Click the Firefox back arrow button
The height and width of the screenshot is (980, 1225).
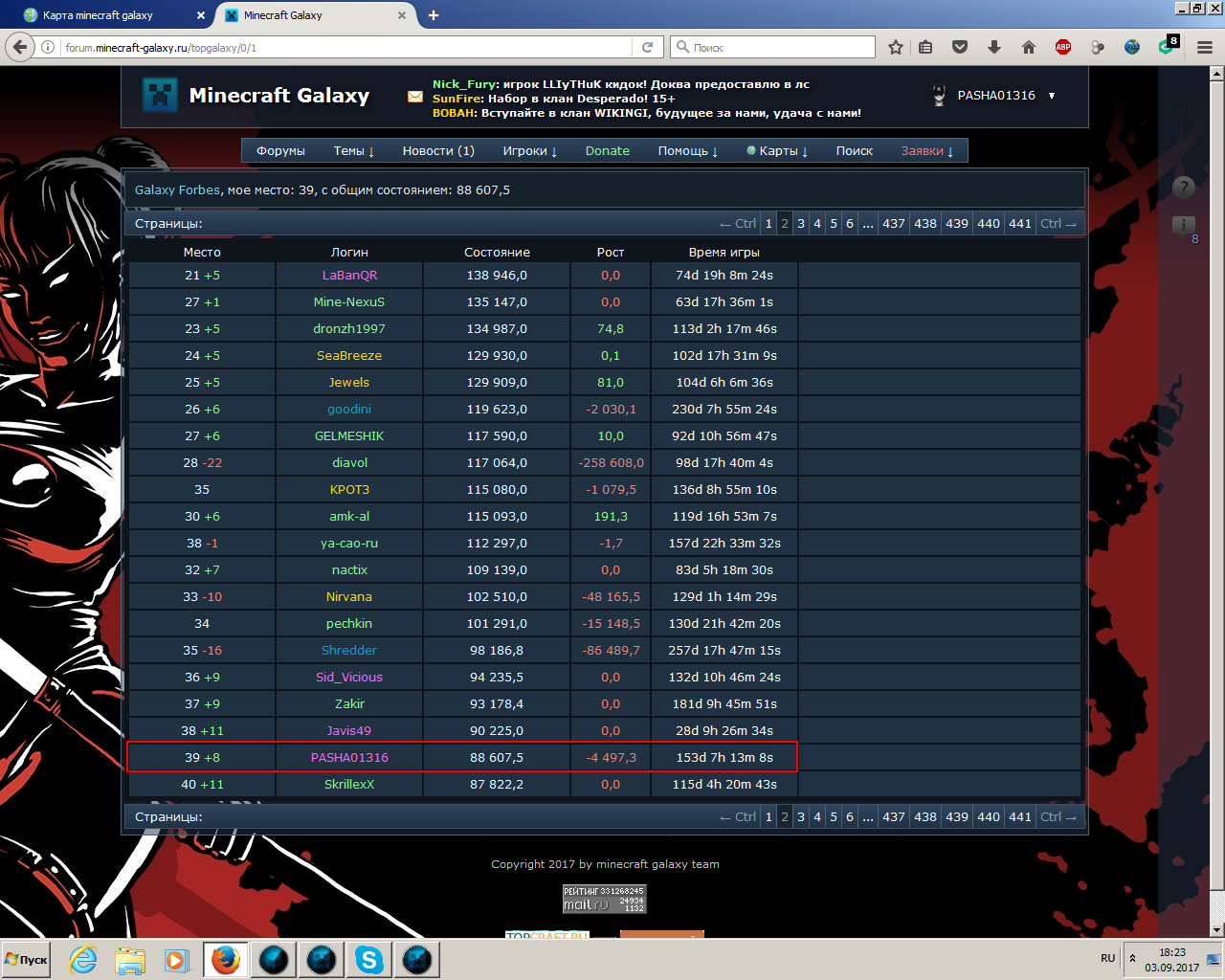tap(19, 47)
